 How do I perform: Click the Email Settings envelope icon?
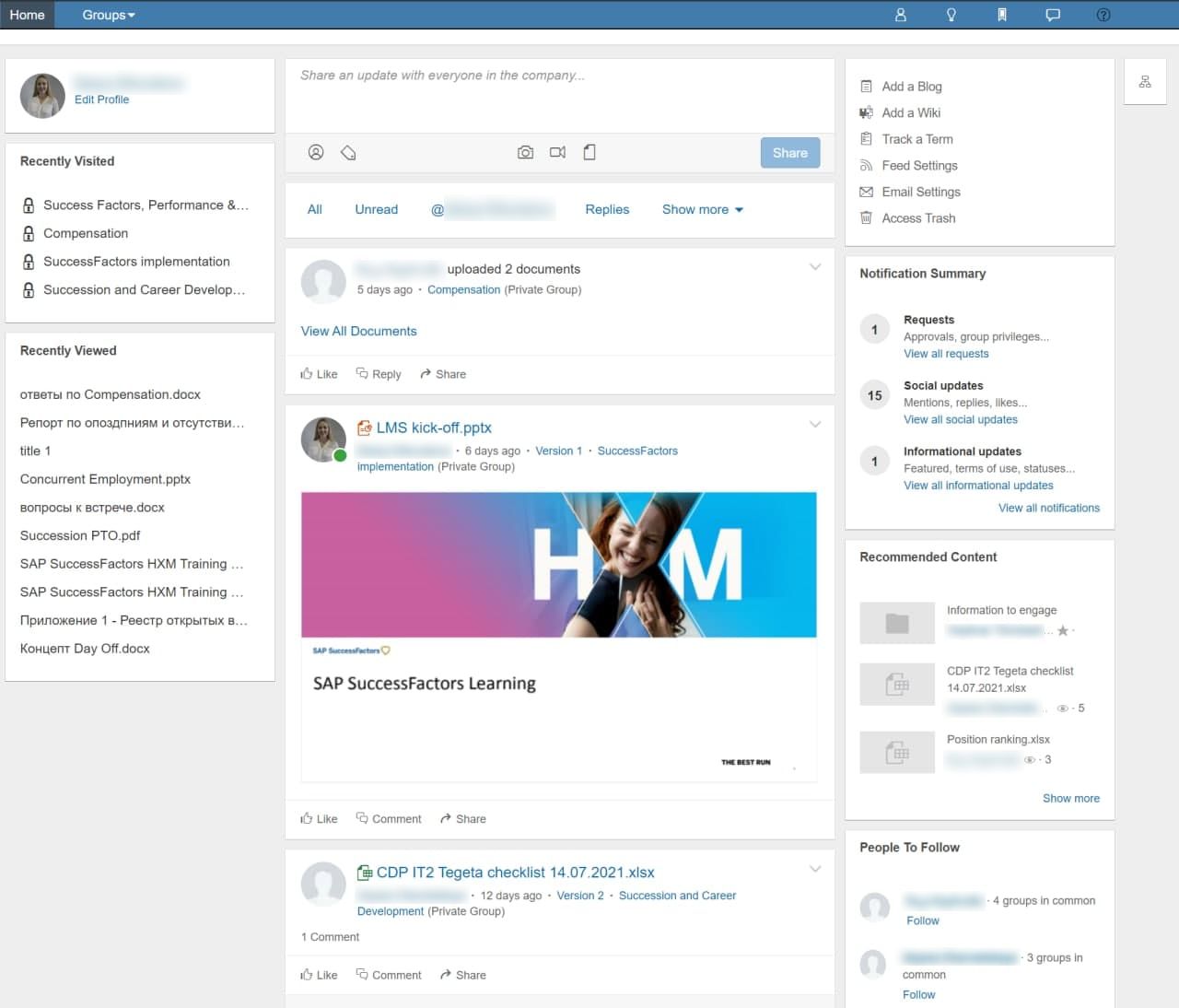pyautogui.click(x=866, y=192)
